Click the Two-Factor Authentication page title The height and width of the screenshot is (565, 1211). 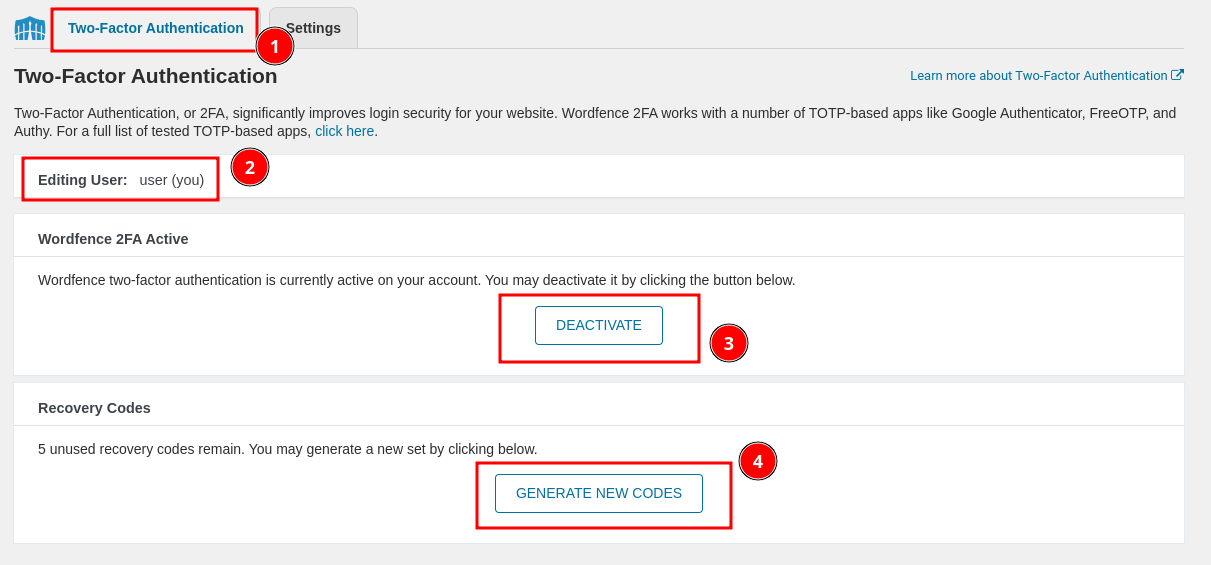(146, 76)
